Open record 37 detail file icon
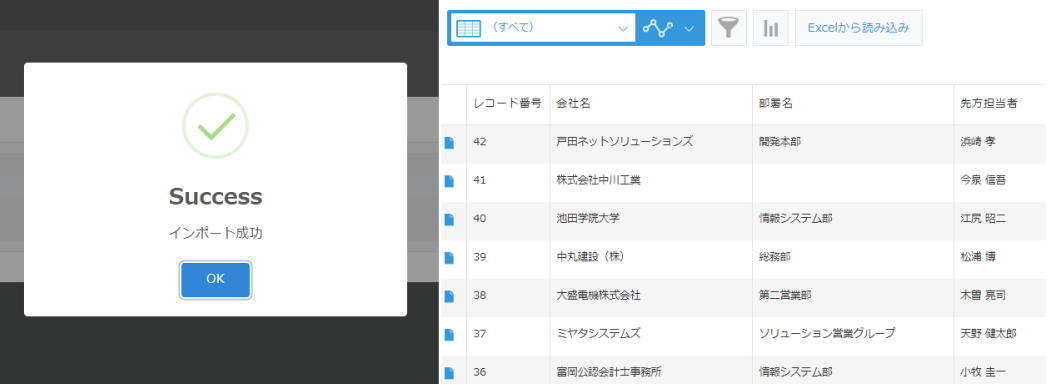The height and width of the screenshot is (385, 1048). pos(449,334)
